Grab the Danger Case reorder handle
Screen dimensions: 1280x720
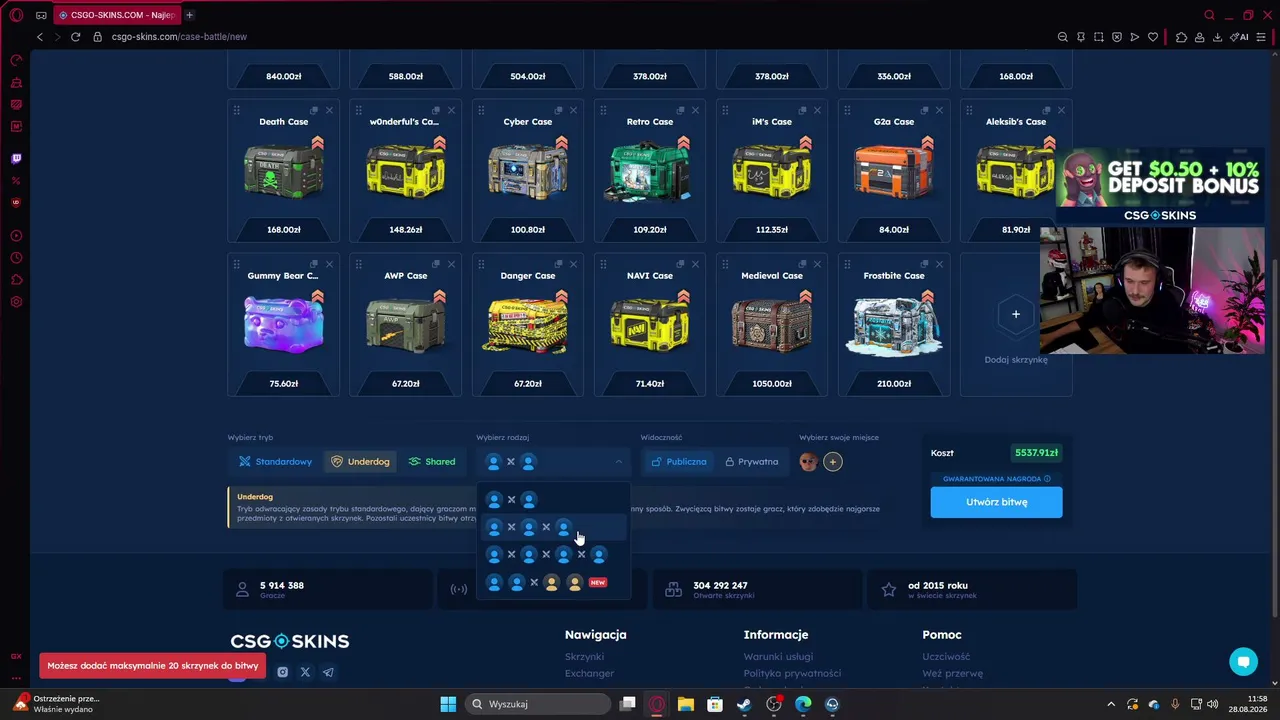[481, 264]
